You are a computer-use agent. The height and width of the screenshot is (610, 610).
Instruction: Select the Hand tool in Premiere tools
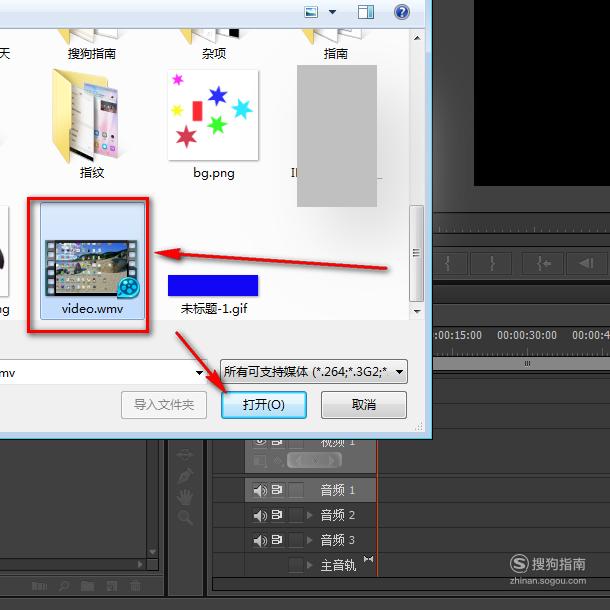click(185, 497)
